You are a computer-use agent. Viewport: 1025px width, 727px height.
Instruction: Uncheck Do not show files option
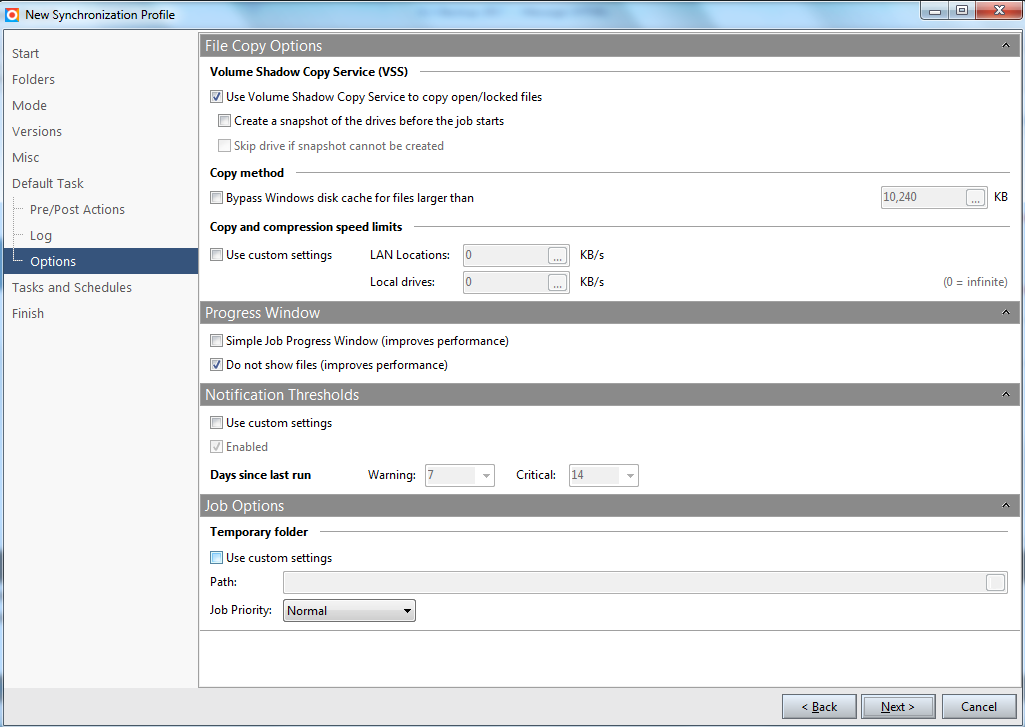[x=216, y=365]
